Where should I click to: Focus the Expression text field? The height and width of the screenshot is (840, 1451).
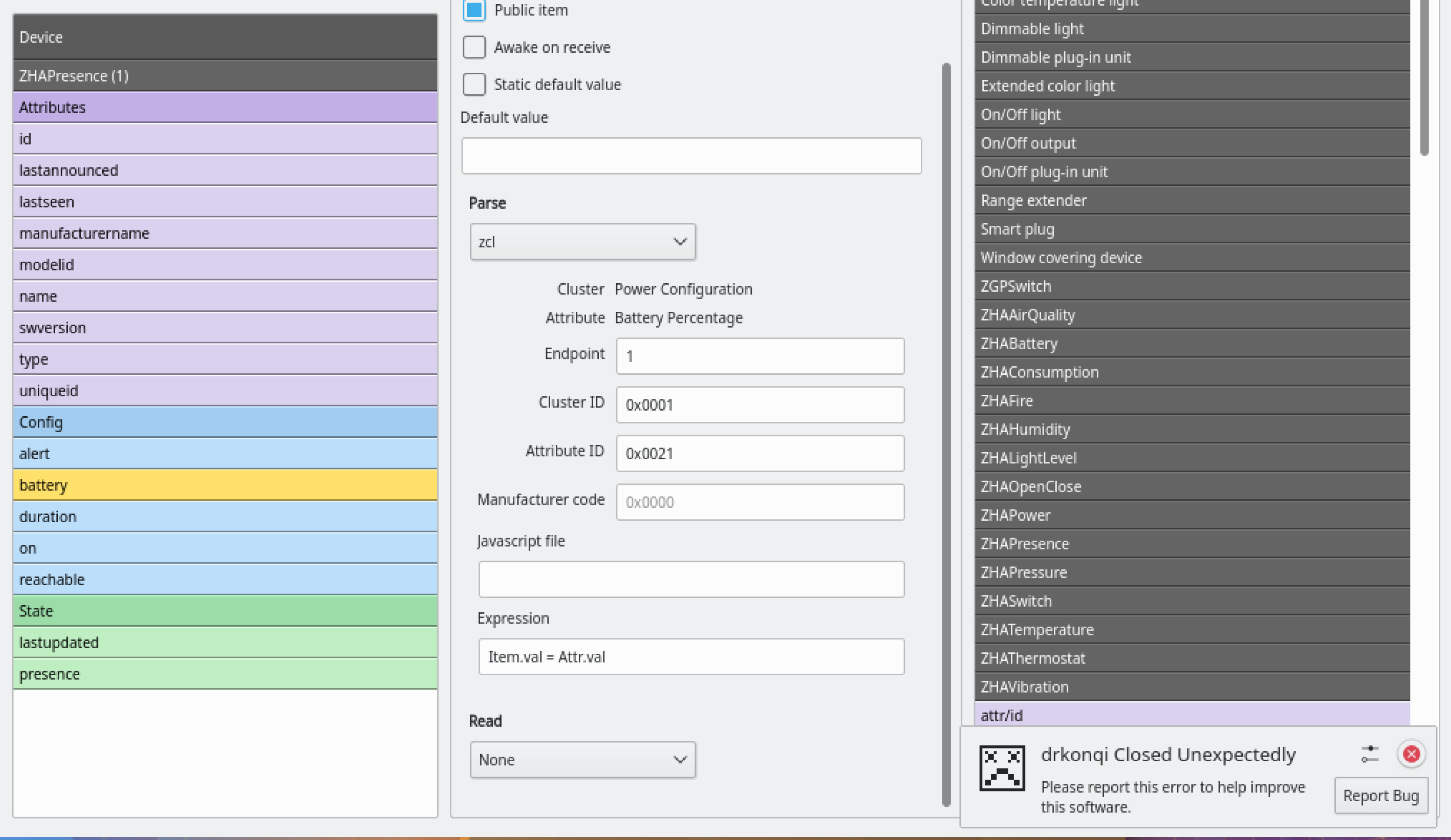(691, 657)
